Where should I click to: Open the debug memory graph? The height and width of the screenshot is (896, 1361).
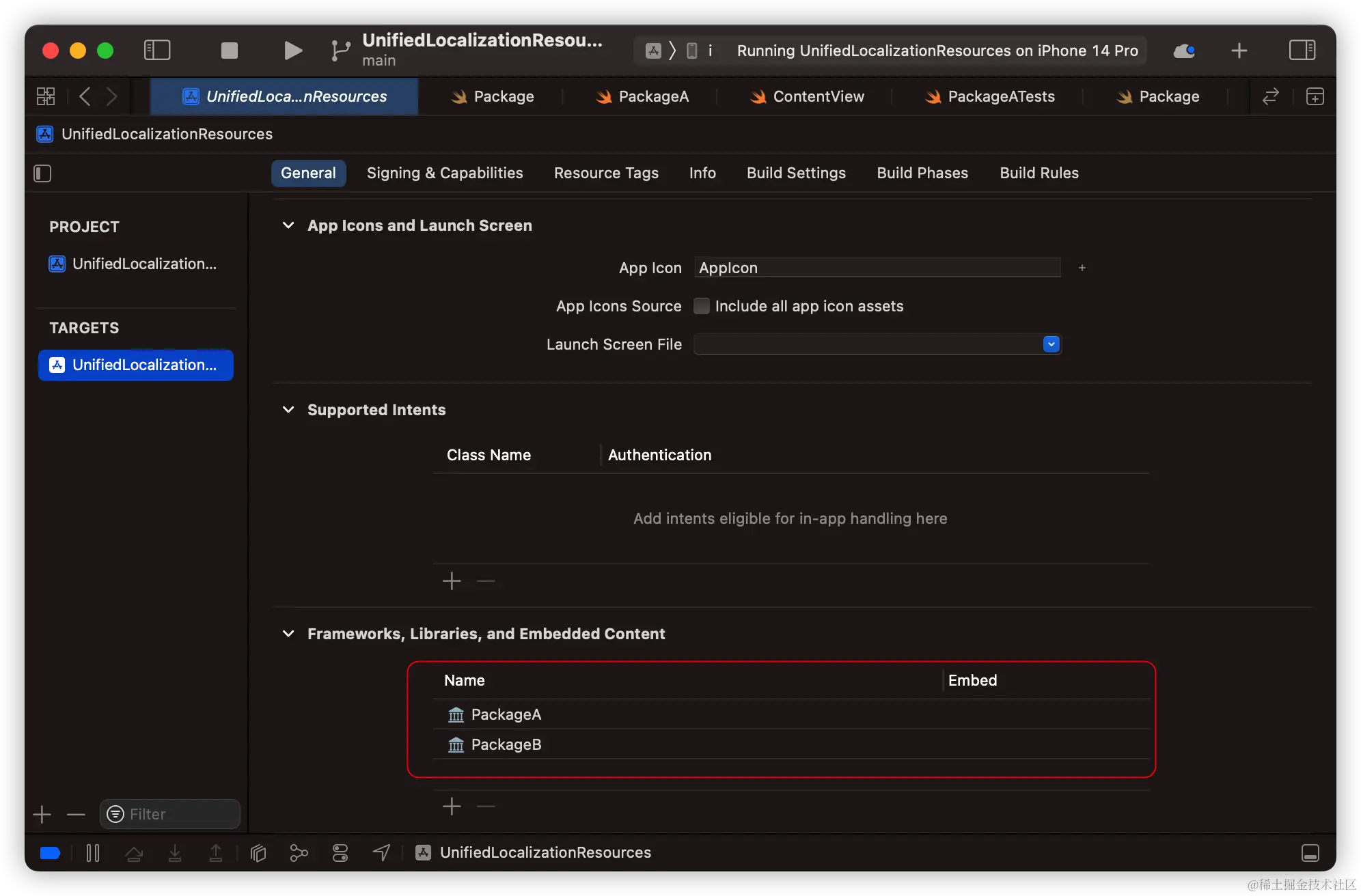tap(299, 852)
